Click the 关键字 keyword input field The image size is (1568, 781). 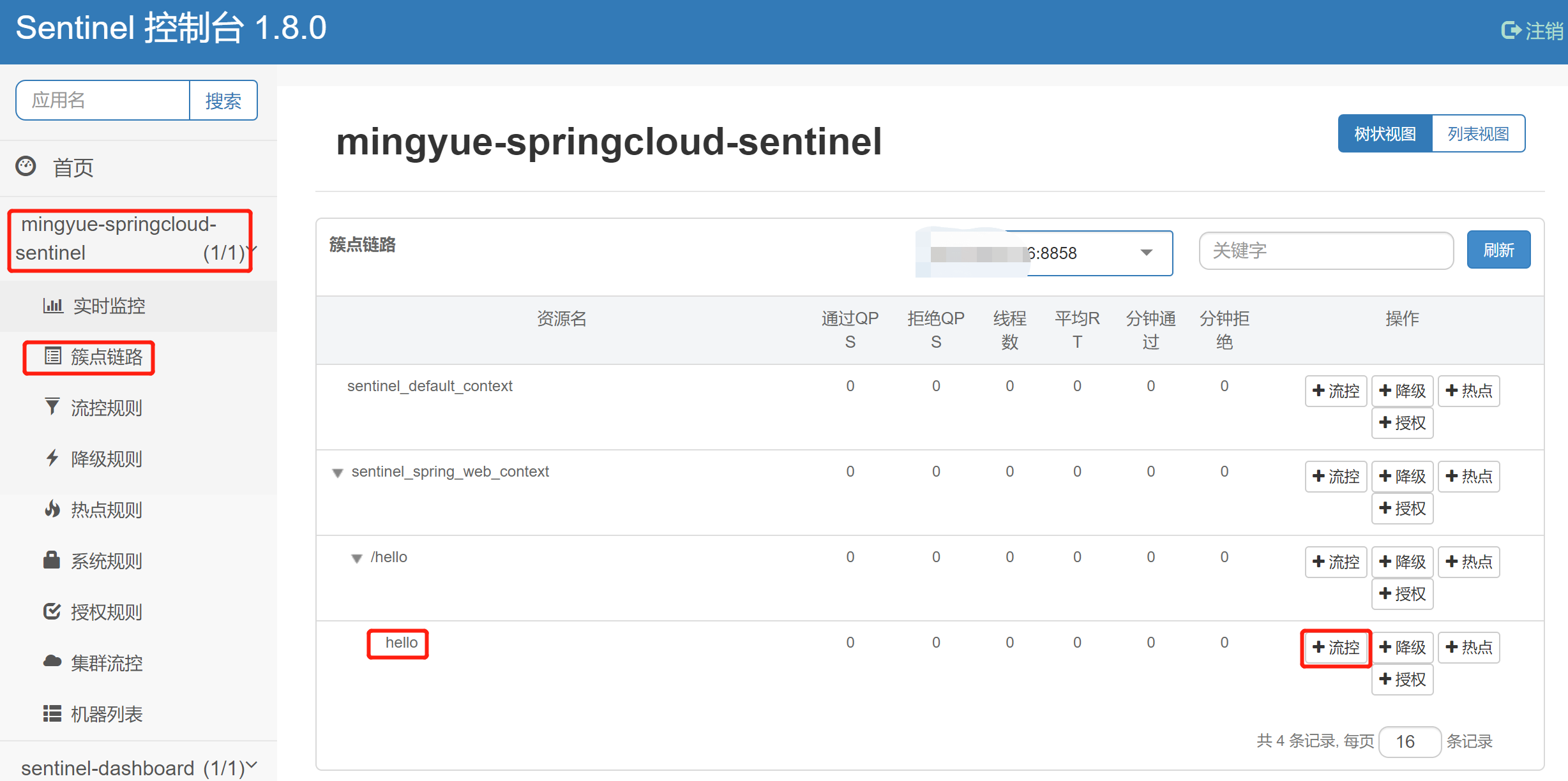pos(1326,250)
